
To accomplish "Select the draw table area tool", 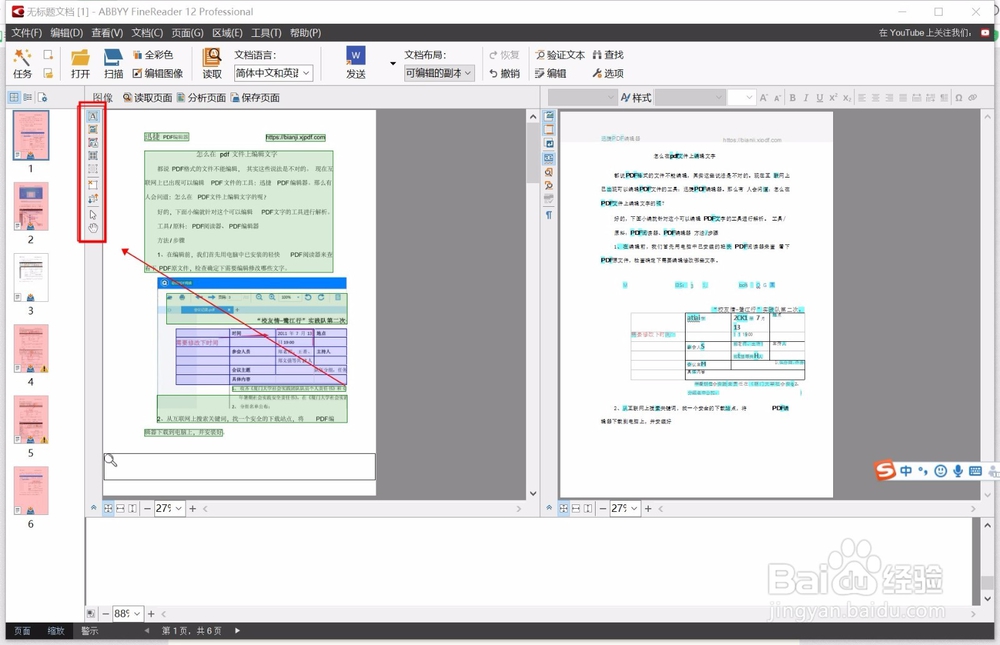I will point(93,156).
